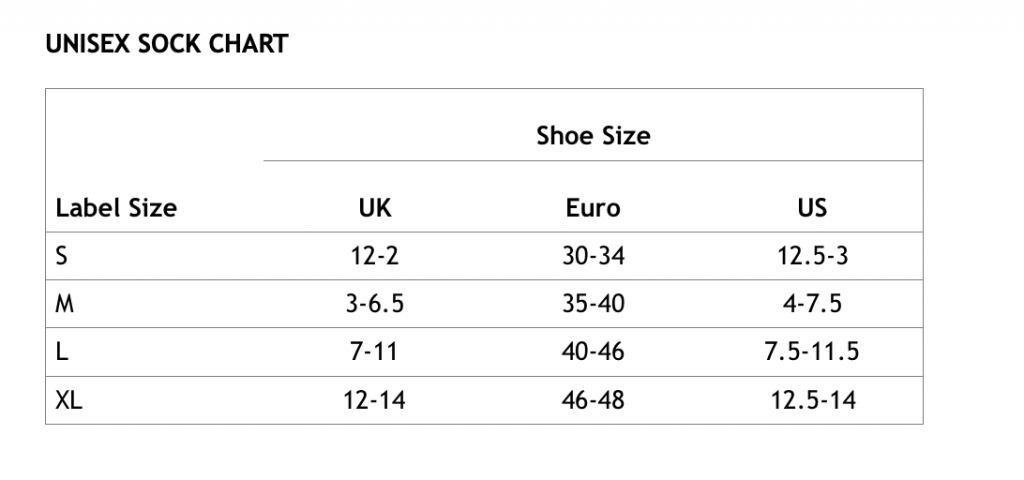Click Euro size 30-34 cell
Screen dimensions: 1024x480
593,255
